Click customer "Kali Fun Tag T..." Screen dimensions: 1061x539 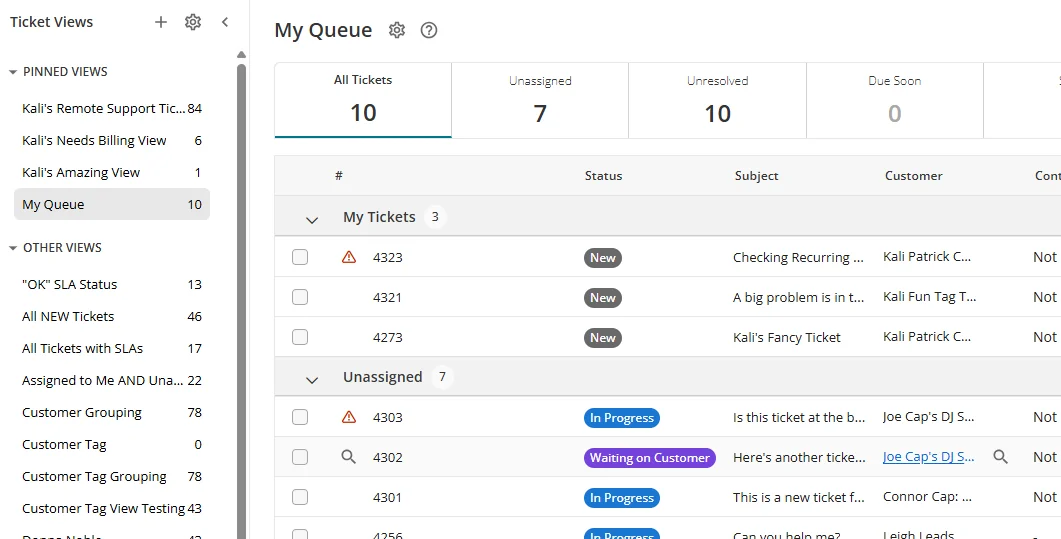pos(930,297)
